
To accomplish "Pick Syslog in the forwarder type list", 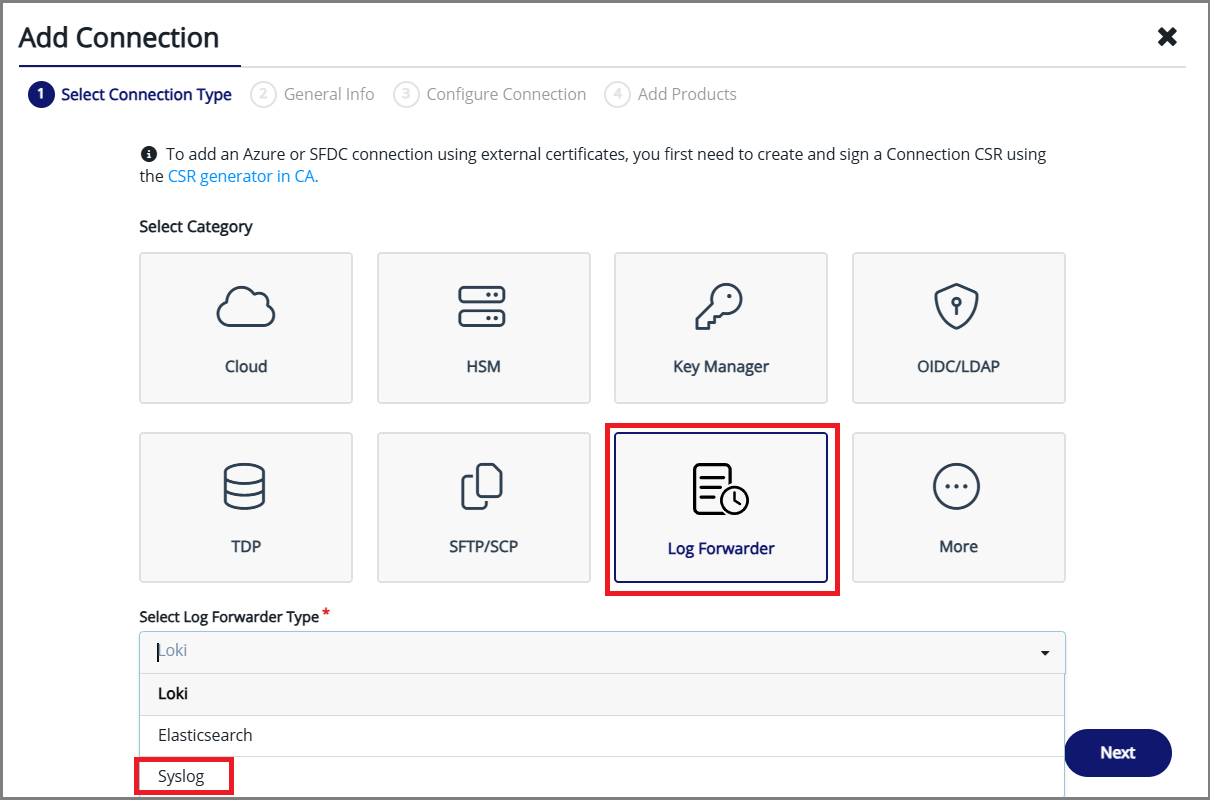I will pyautogui.click(x=181, y=776).
